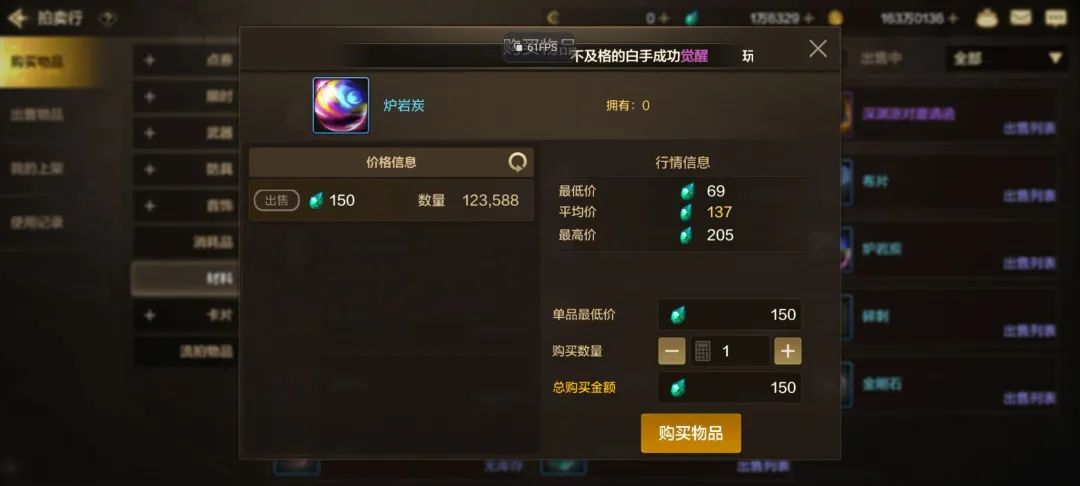Open the 我的上架 tab
Screen dimensions: 1080x486
coord(37,168)
